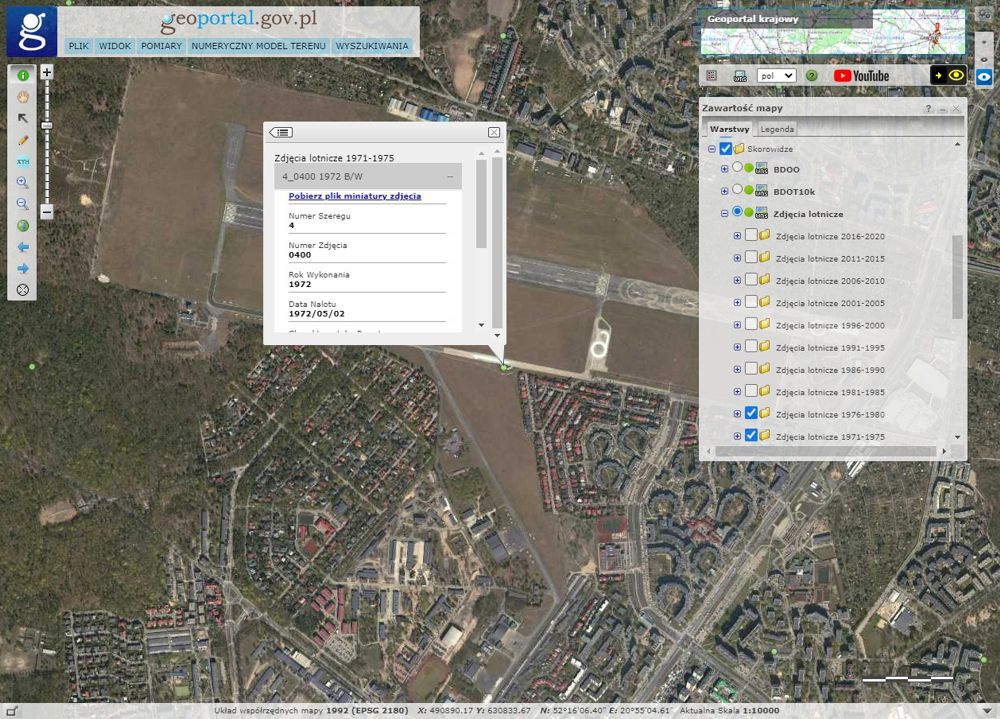
Task: Enable Zdjęcia lotnicze 1996-2000 checkbox
Action: [751, 325]
